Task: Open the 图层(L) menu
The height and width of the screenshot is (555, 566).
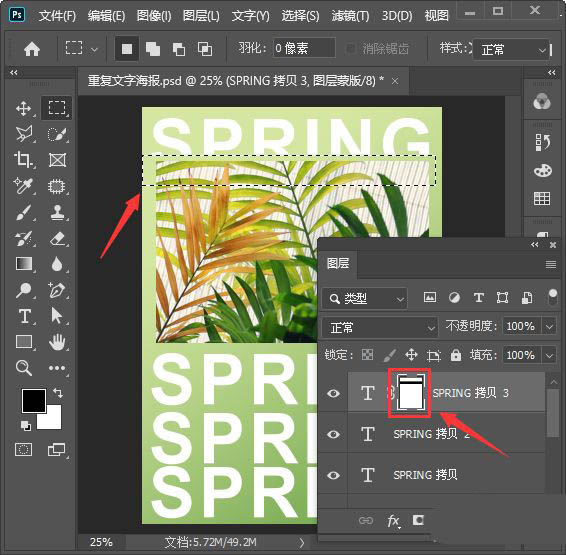Action: click(201, 16)
